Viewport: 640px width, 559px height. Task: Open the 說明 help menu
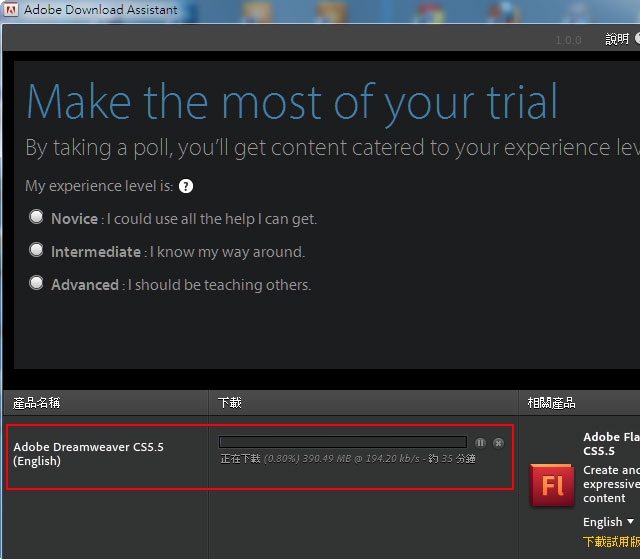tap(617, 39)
